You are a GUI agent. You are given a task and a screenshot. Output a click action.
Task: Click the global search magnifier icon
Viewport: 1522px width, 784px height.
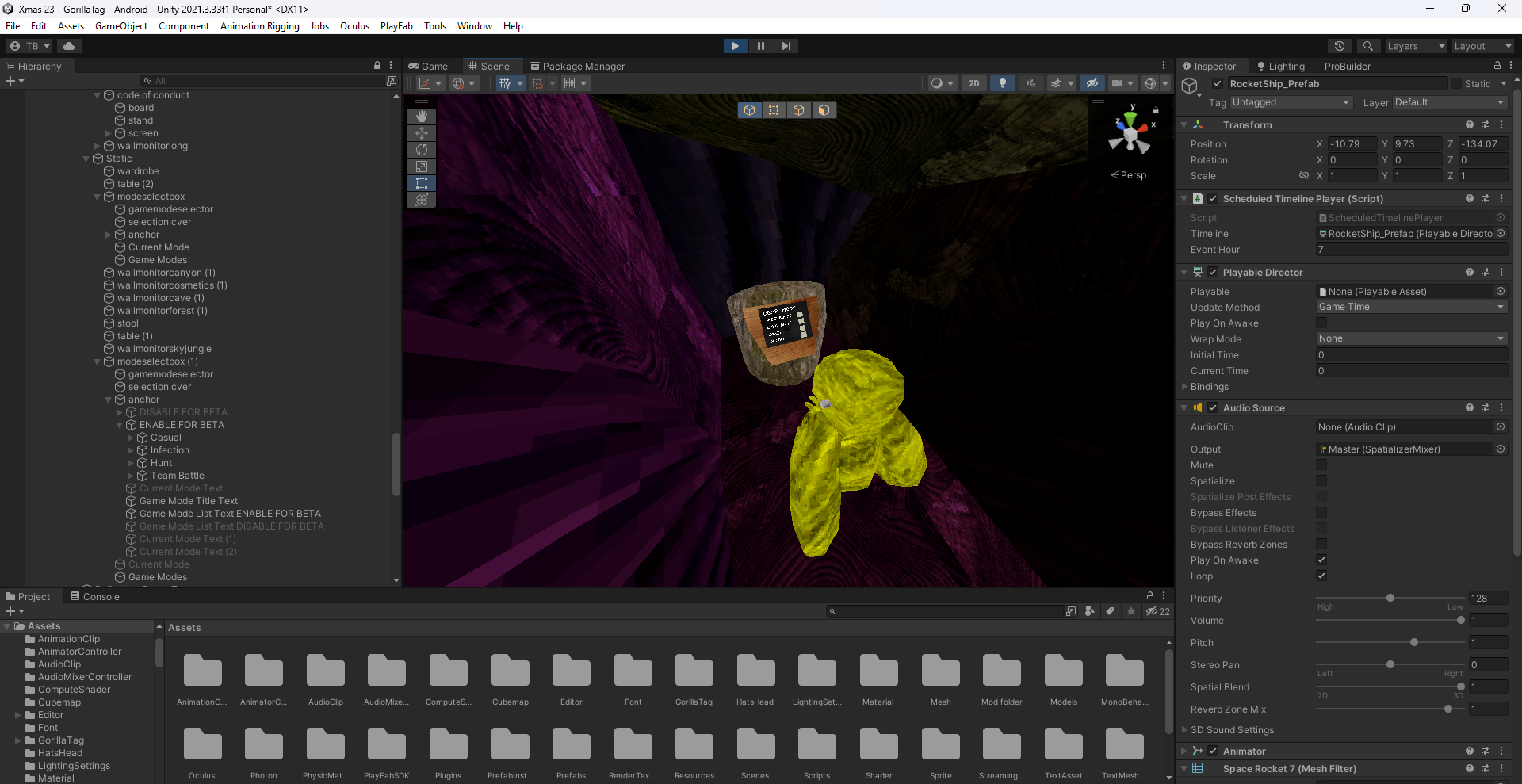coord(1367,46)
